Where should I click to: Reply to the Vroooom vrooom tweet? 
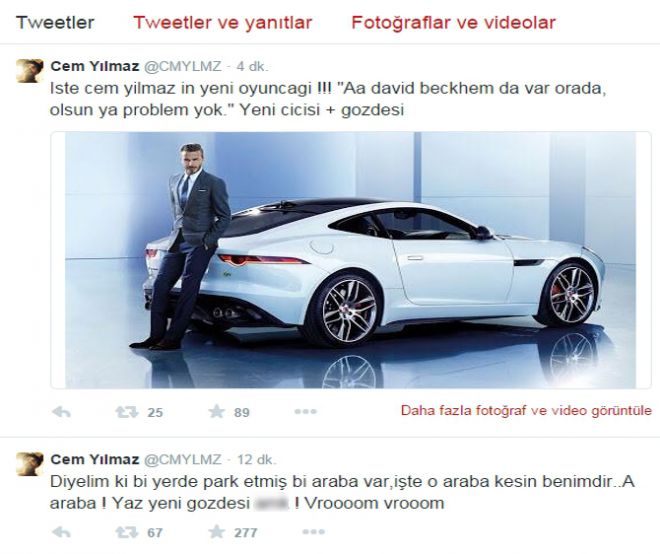tap(61, 532)
